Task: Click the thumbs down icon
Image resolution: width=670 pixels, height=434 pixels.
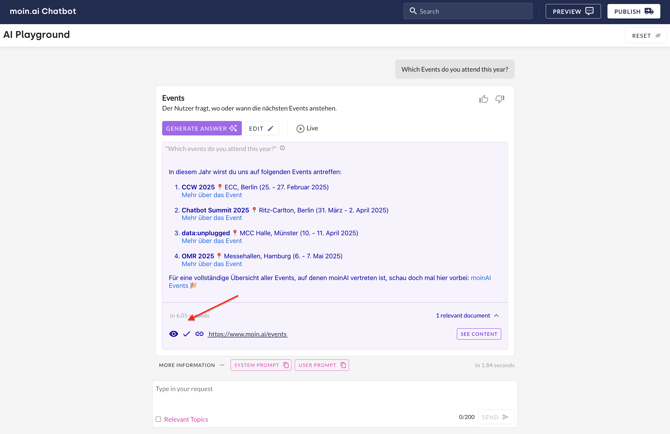Action: (500, 99)
